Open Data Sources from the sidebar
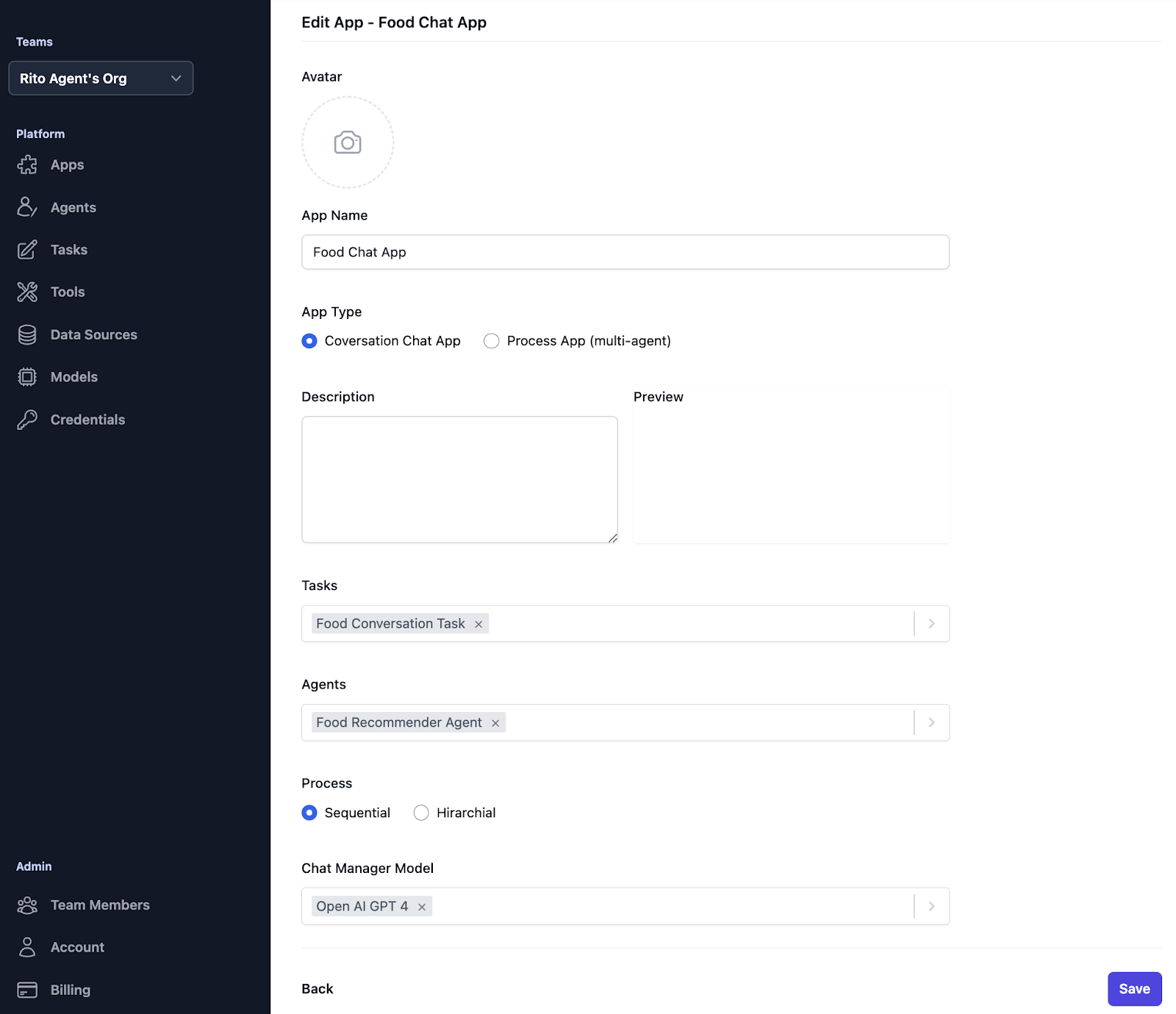Image resolution: width=1176 pixels, height=1014 pixels. [94, 334]
